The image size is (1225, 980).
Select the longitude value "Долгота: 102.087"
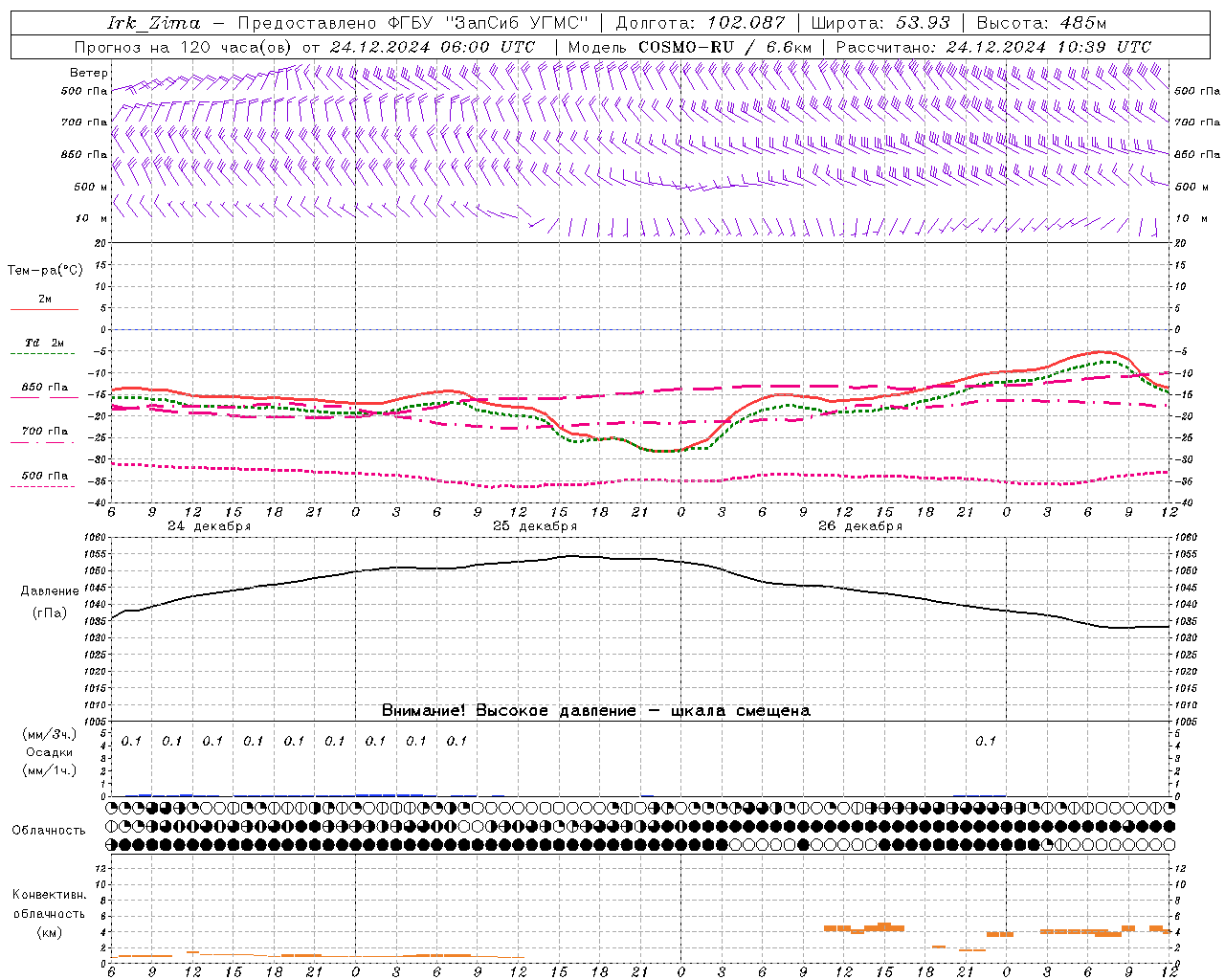pyautogui.click(x=701, y=22)
